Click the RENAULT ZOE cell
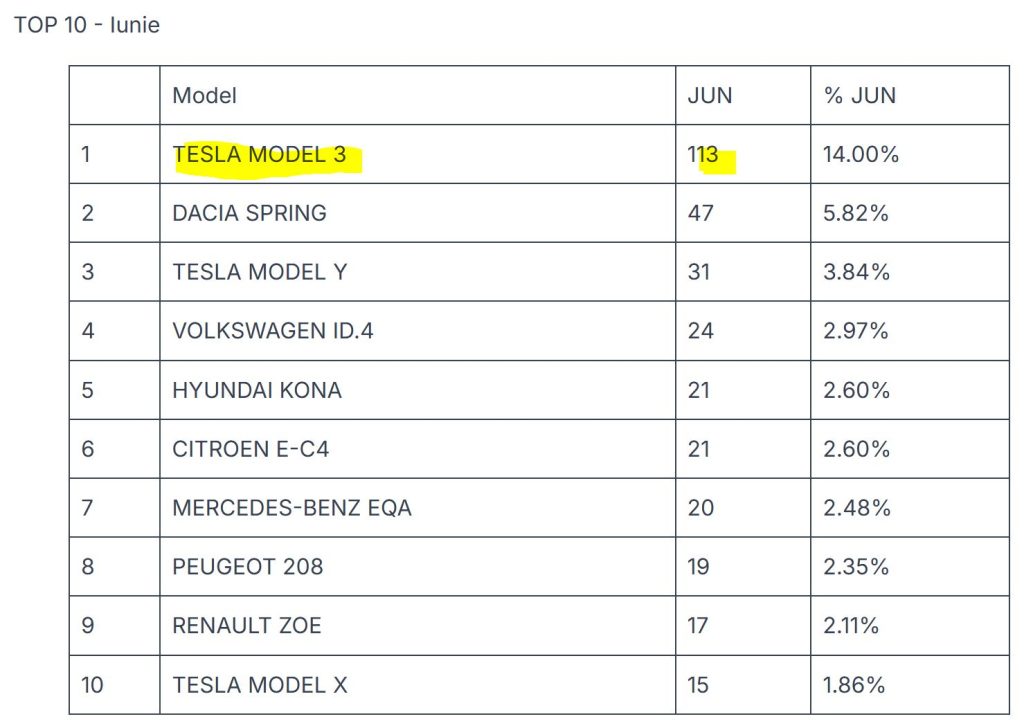Screen dimensions: 1024x728 [246, 626]
